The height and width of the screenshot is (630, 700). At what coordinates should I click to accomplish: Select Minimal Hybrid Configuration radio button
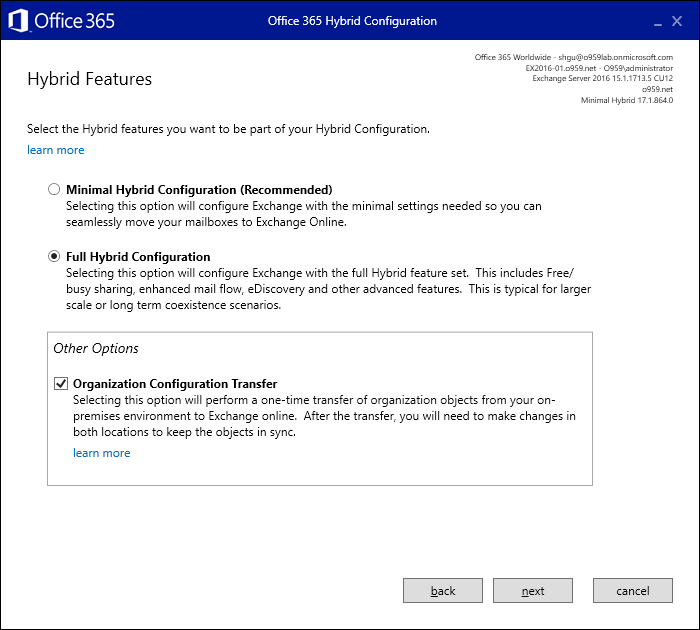pyautogui.click(x=54, y=189)
